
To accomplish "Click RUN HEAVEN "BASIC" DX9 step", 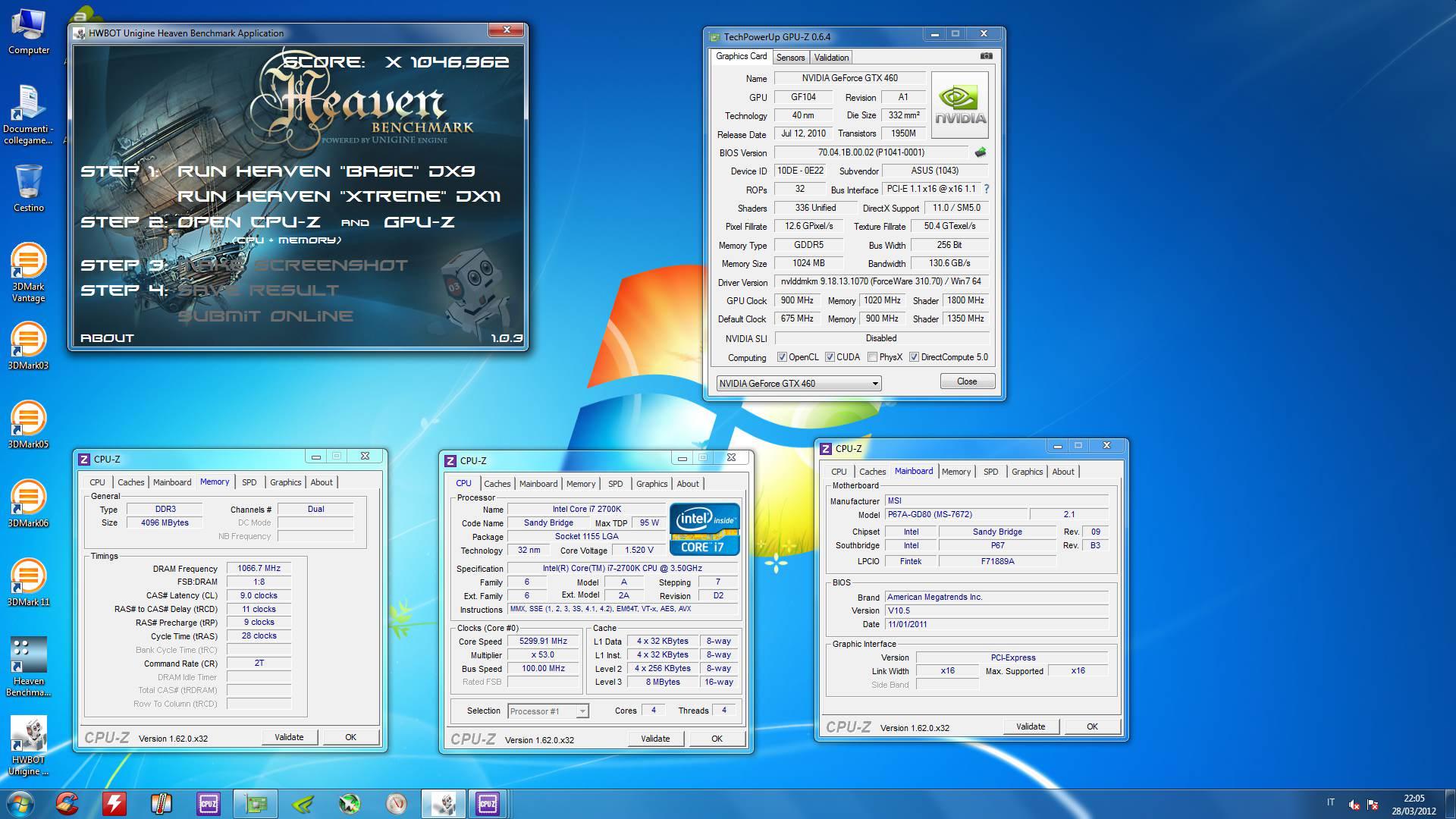I will click(x=326, y=171).
